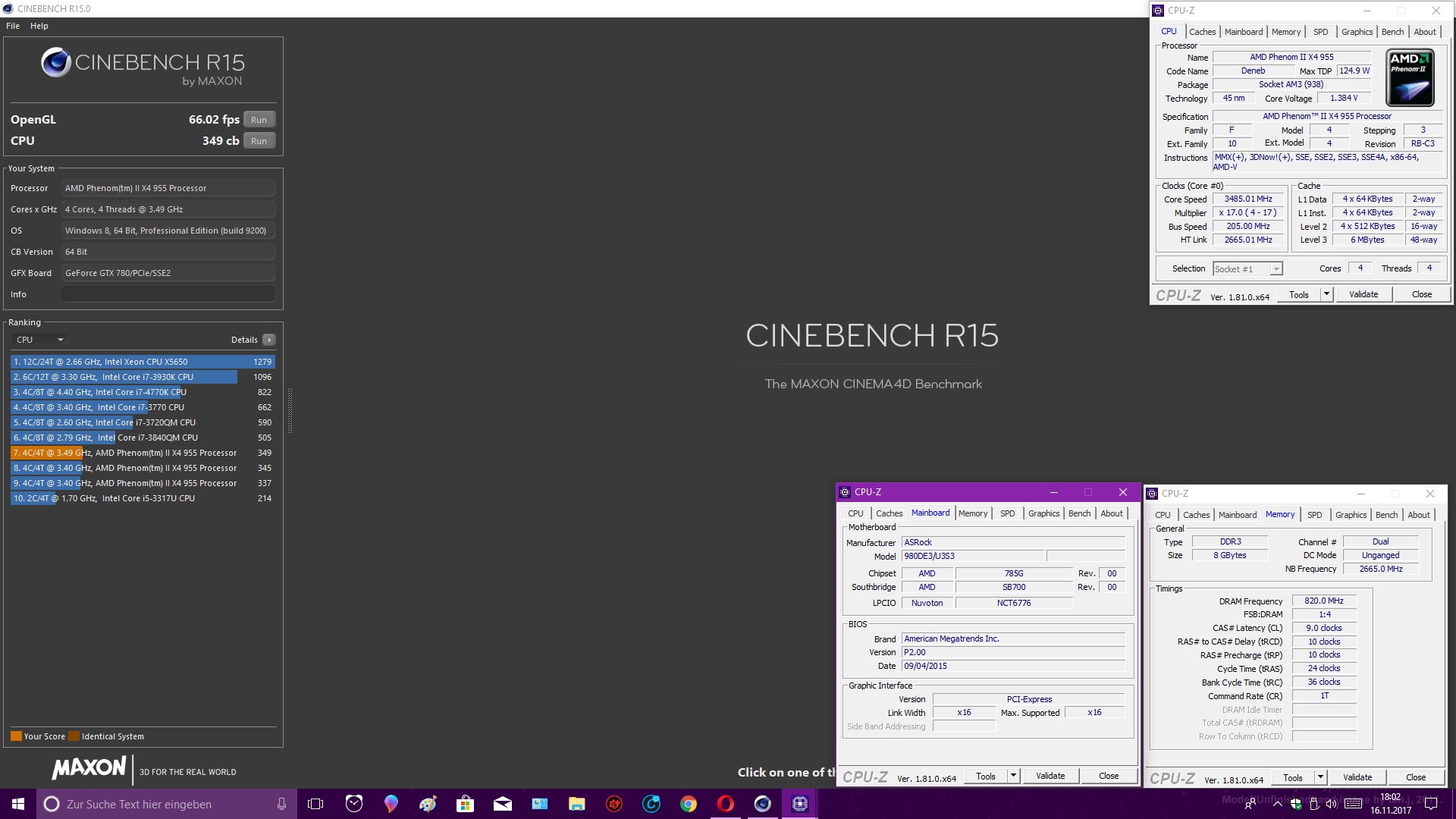Click the AMD Phenom II processor logo in CPU-Z
Image resolution: width=1456 pixels, height=819 pixels.
[x=1410, y=77]
